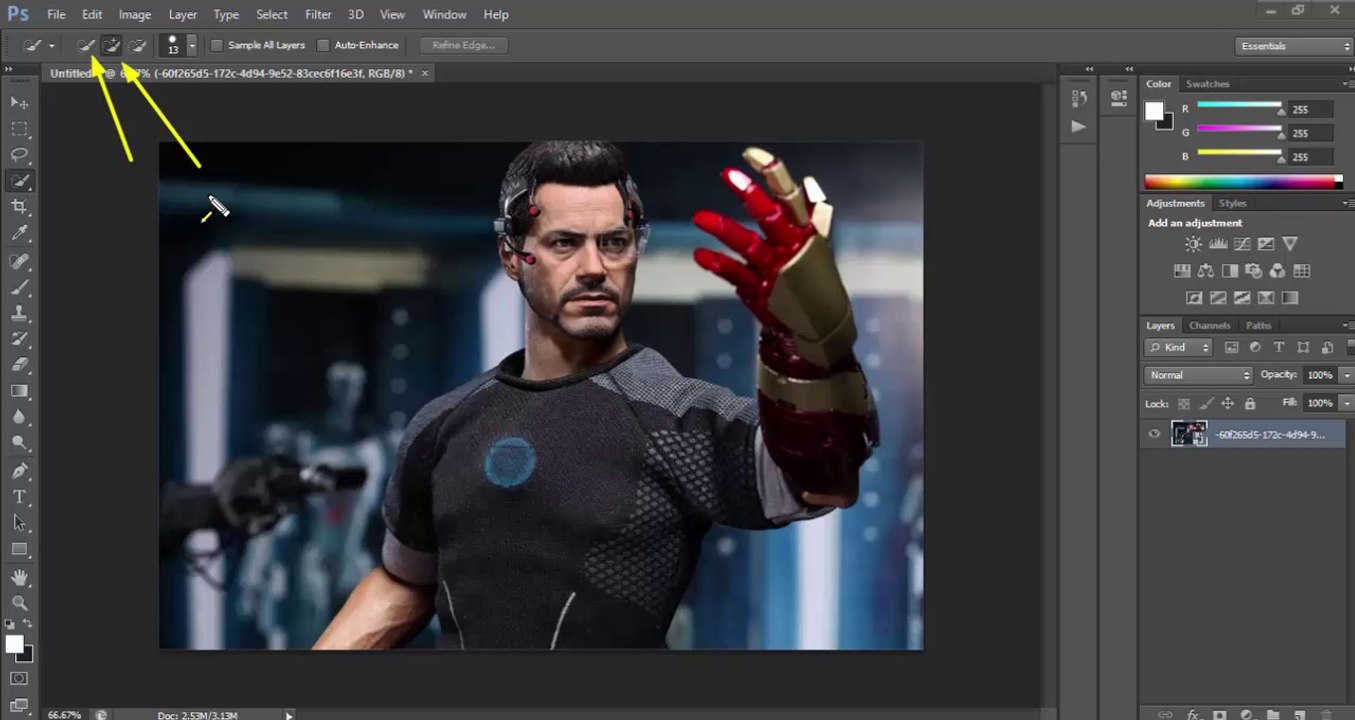Toggle lock all for layer
The height and width of the screenshot is (720, 1355).
click(1250, 404)
